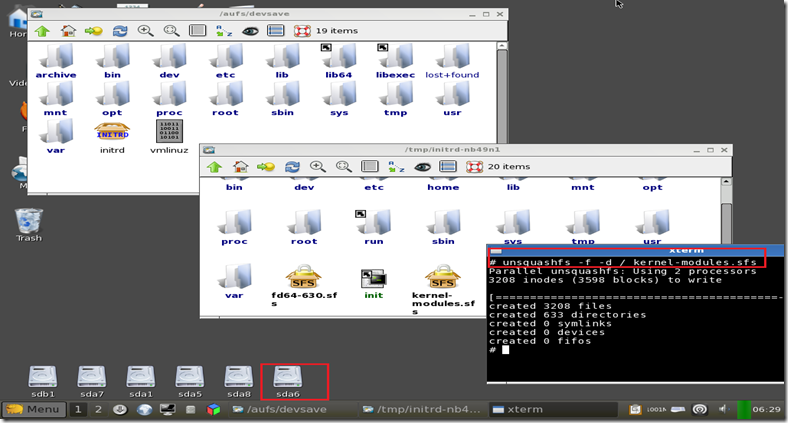
Task: Click the 06:29 clock
Action: coord(766,409)
